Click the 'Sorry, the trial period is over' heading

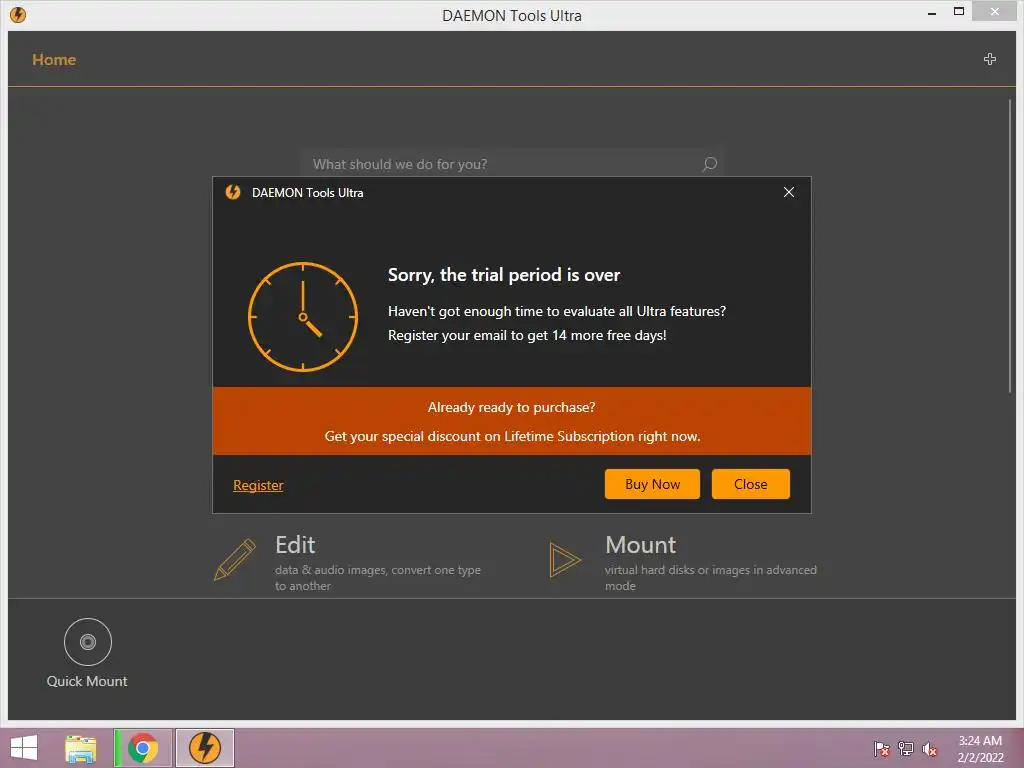[504, 275]
